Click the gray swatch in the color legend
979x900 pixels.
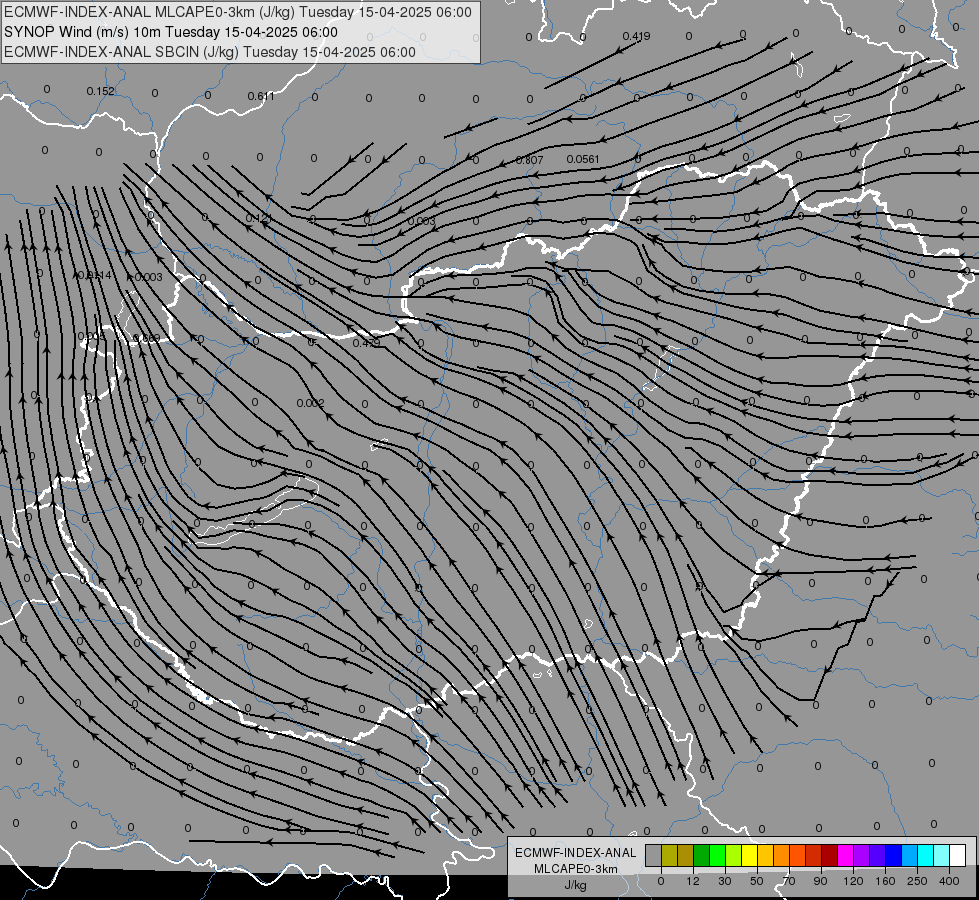654,855
